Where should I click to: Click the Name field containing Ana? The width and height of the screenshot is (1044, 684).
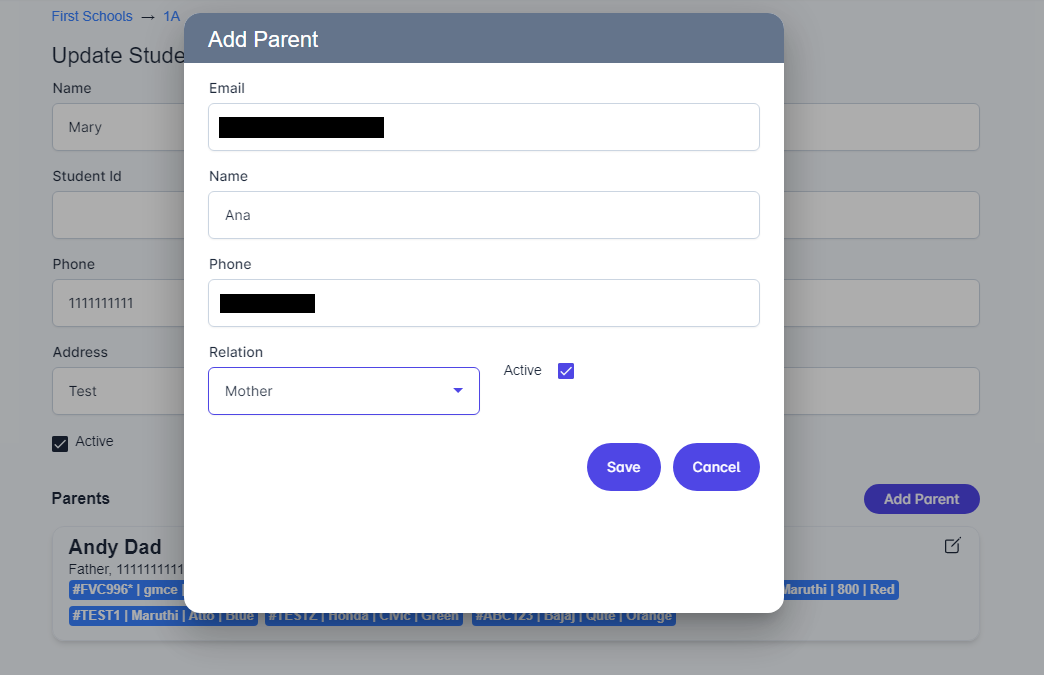coord(484,215)
